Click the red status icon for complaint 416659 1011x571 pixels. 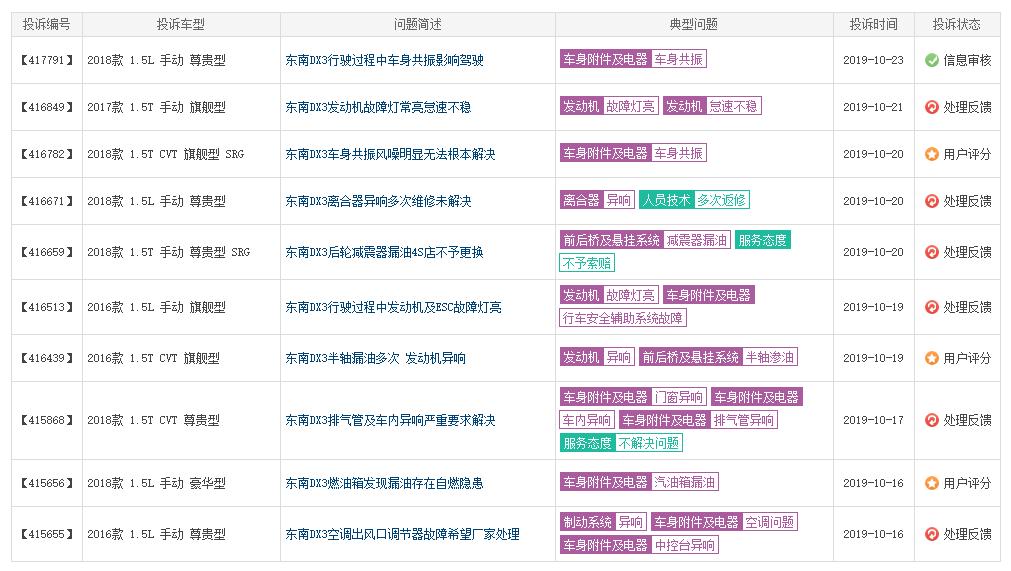932,252
